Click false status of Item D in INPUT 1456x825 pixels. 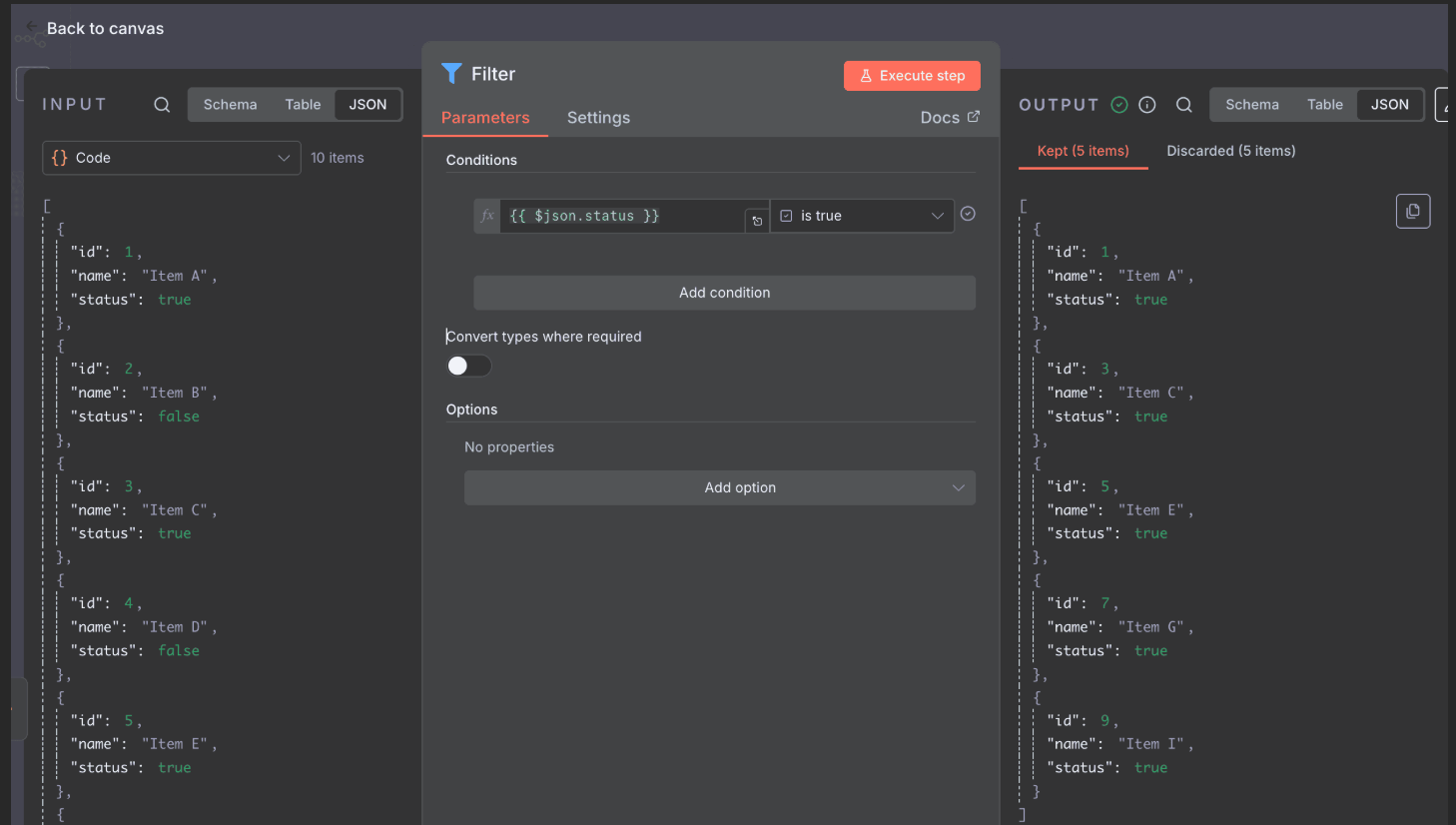179,650
